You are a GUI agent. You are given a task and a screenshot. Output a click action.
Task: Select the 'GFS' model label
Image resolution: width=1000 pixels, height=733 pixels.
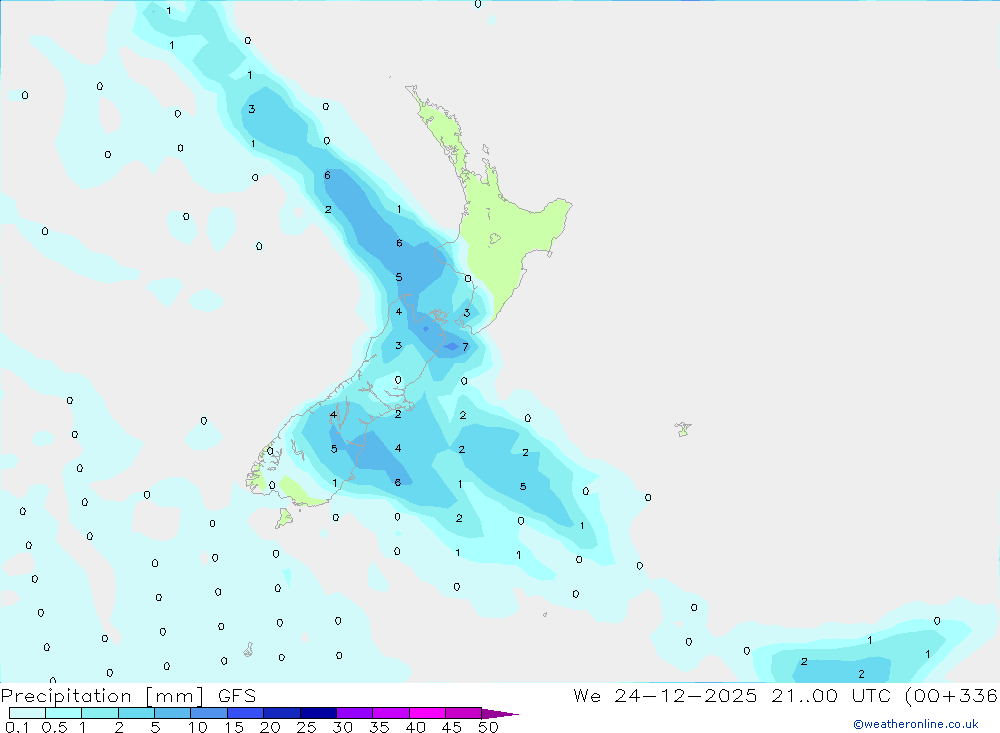pos(237,696)
